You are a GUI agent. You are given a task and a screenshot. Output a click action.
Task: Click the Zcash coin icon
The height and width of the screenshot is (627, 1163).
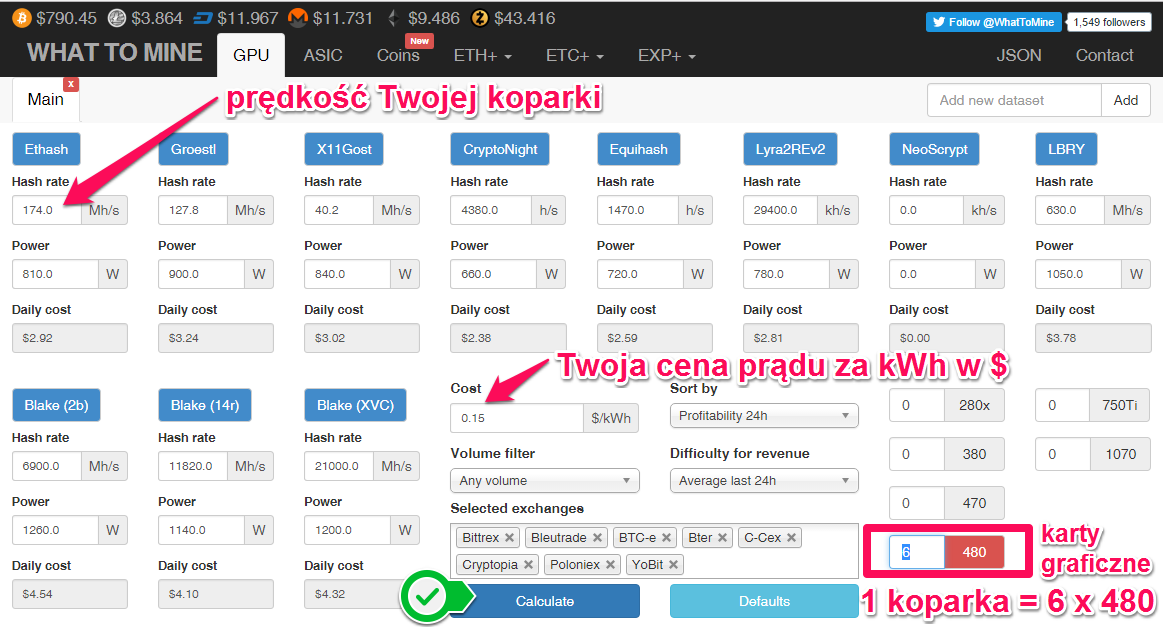click(479, 18)
